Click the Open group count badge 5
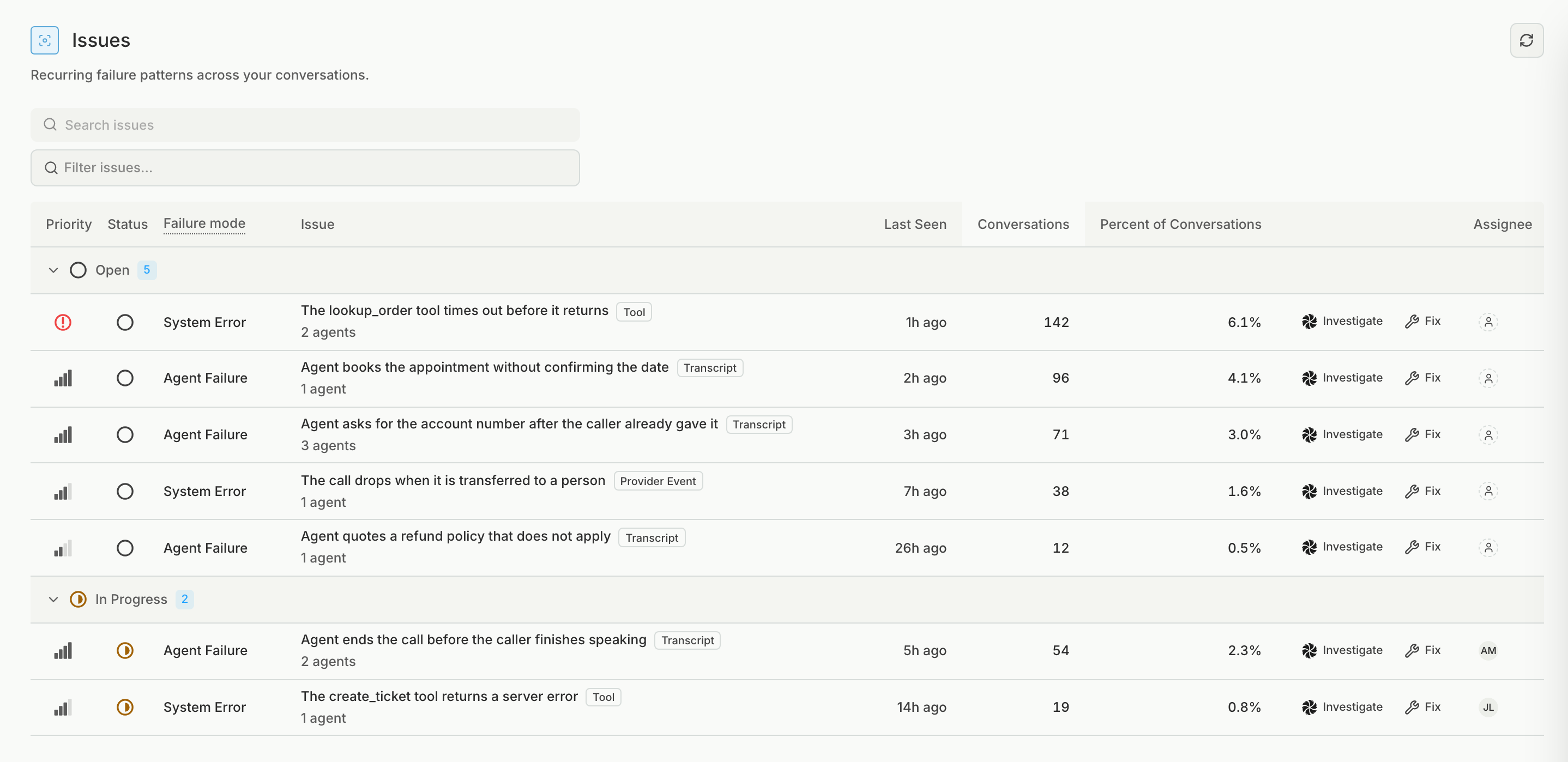 147,270
